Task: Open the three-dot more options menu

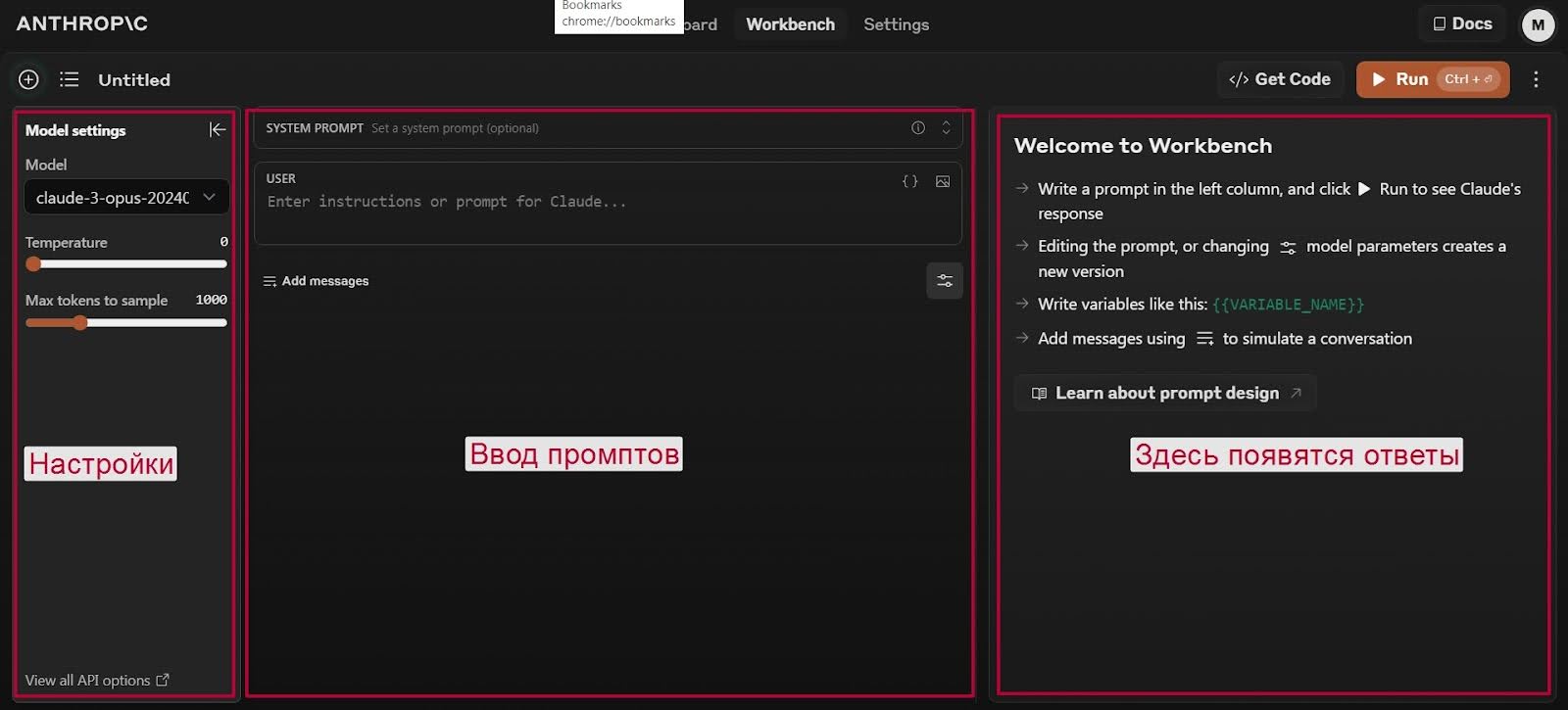Action: tap(1536, 79)
